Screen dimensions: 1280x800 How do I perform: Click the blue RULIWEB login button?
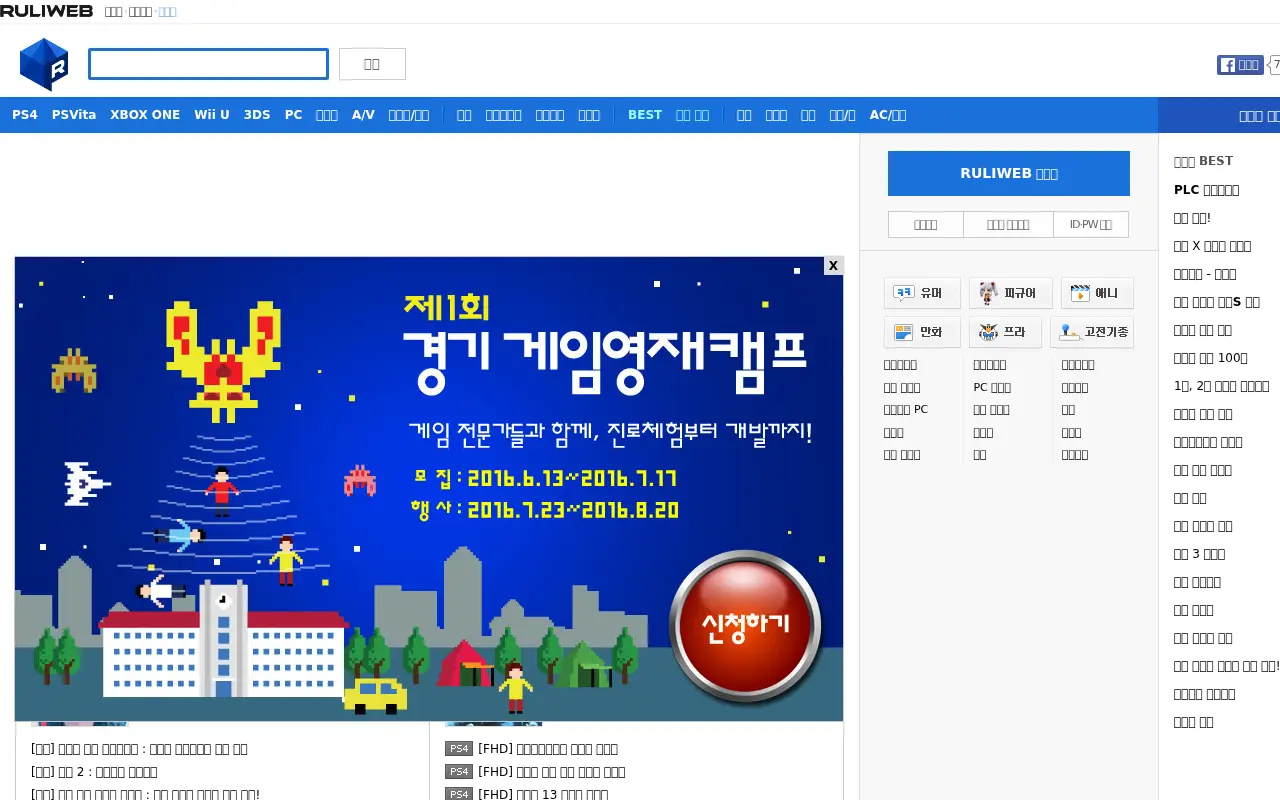pos(1009,173)
